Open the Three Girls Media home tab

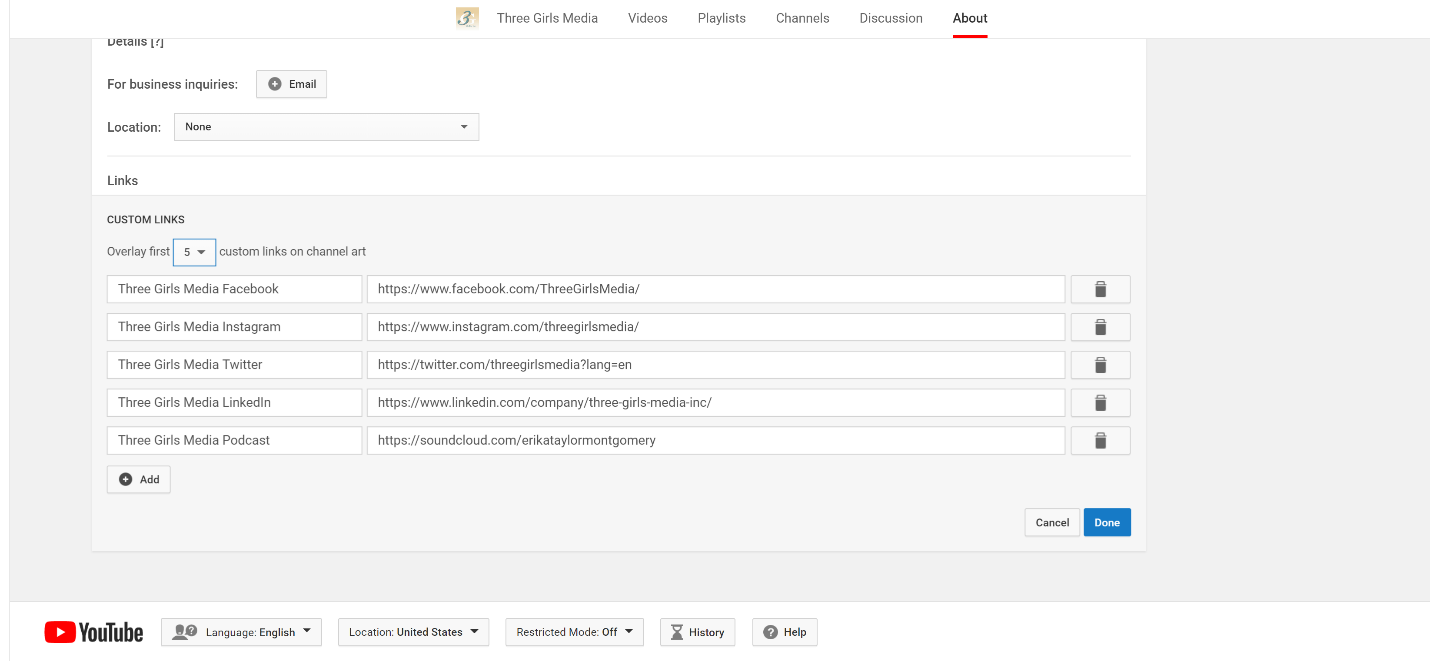[547, 18]
